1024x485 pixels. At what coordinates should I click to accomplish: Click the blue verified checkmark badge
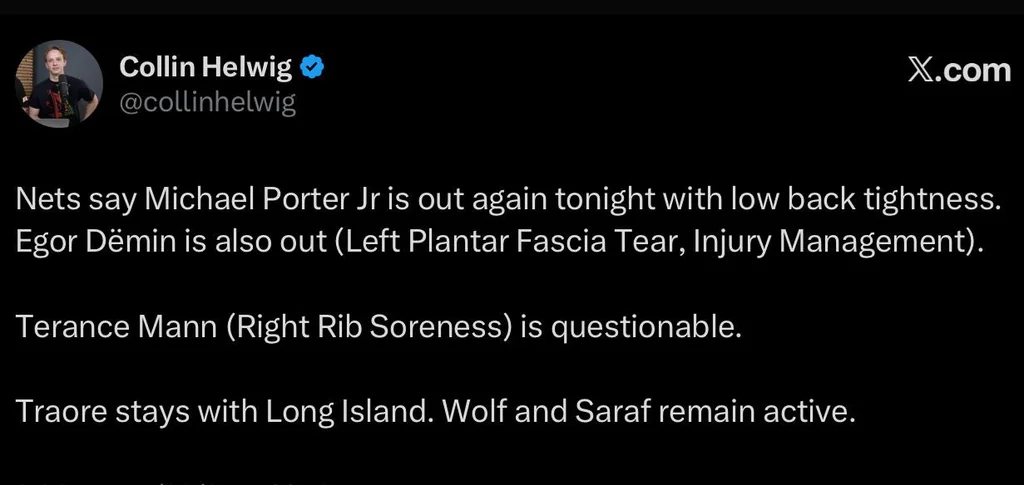(x=314, y=68)
